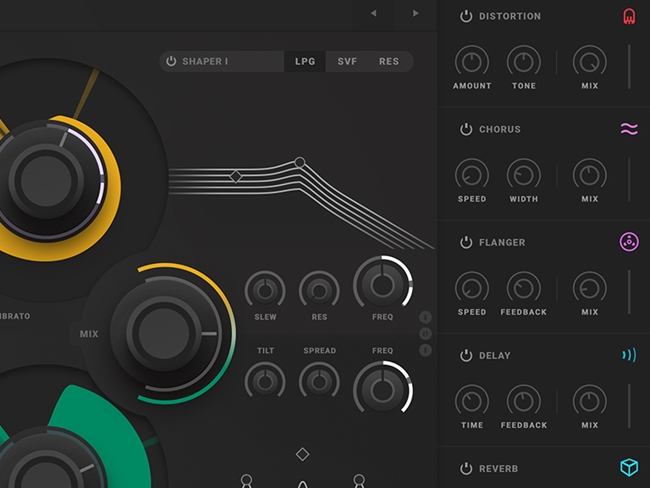Click the Chorus WIDTH knob
650x488 pixels.
(x=524, y=175)
